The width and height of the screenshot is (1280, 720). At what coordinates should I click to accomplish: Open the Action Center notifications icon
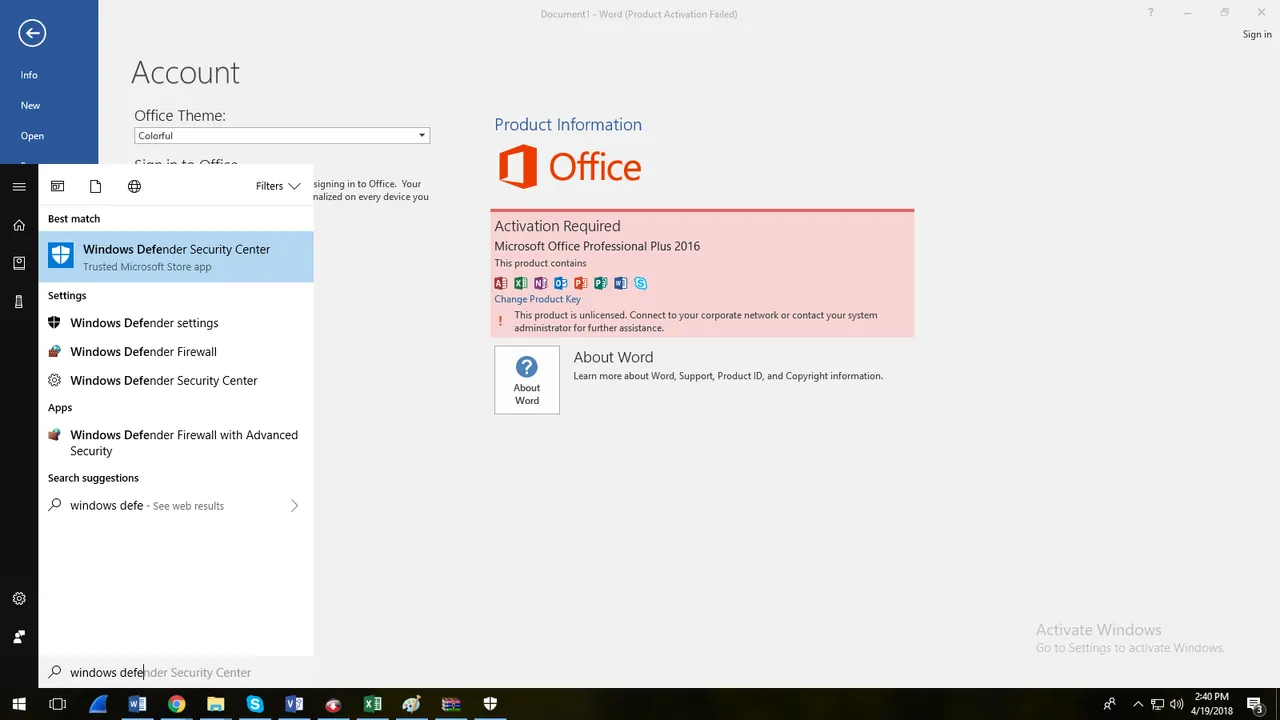(x=1255, y=704)
